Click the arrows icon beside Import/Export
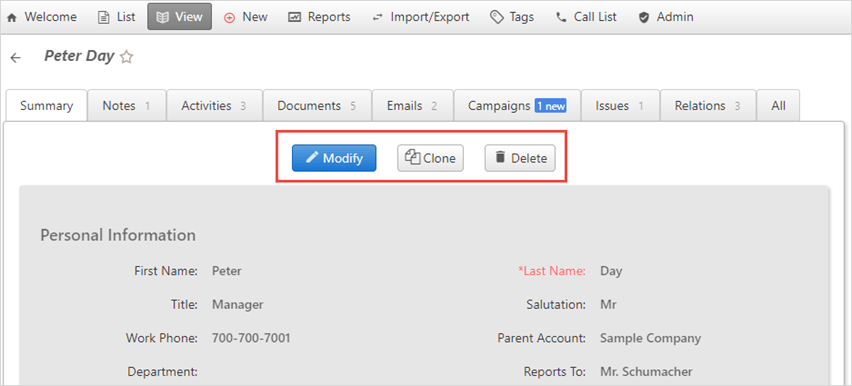The width and height of the screenshot is (852, 386). (377, 17)
